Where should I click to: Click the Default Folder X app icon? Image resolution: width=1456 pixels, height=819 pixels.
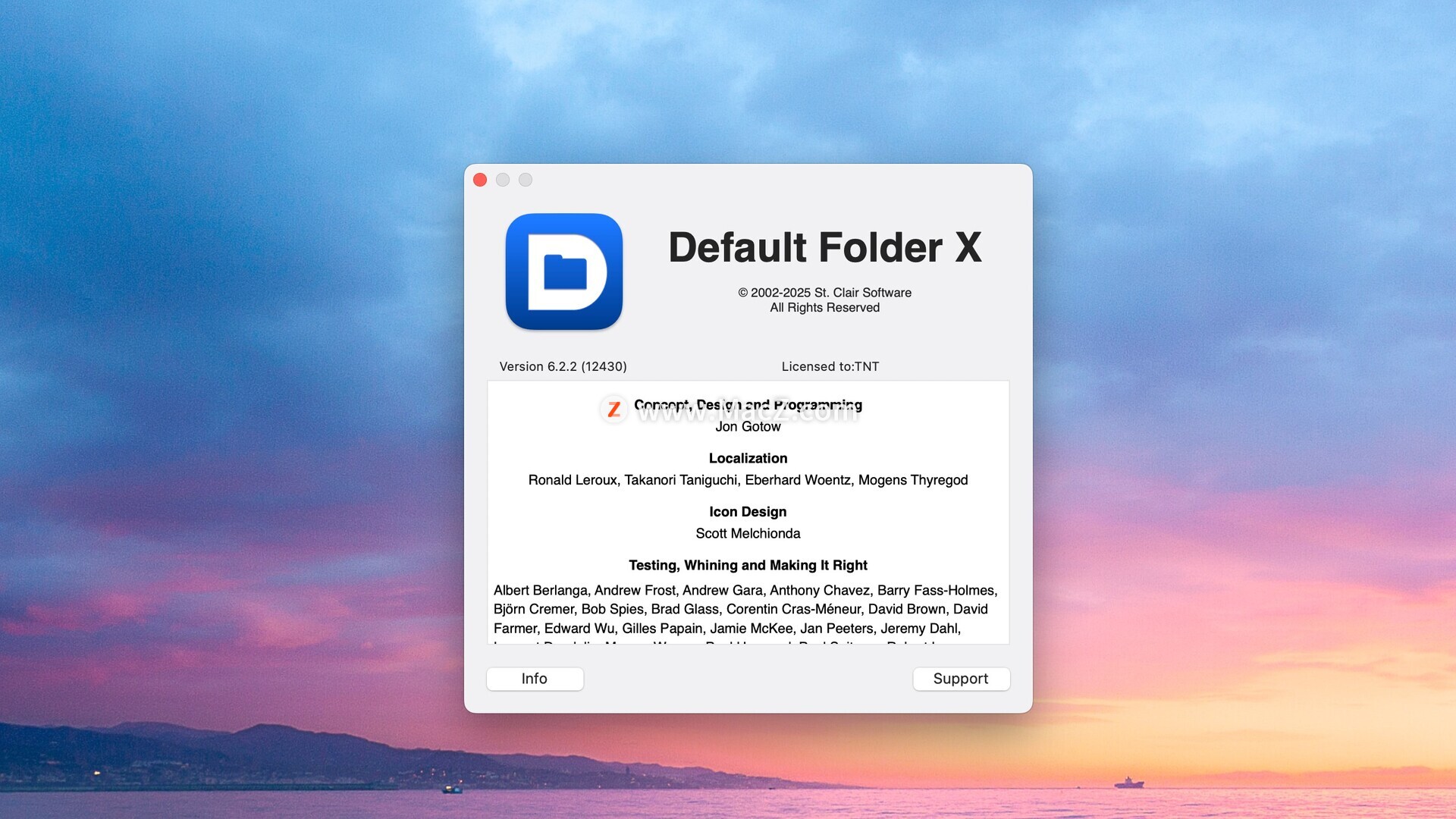[563, 271]
